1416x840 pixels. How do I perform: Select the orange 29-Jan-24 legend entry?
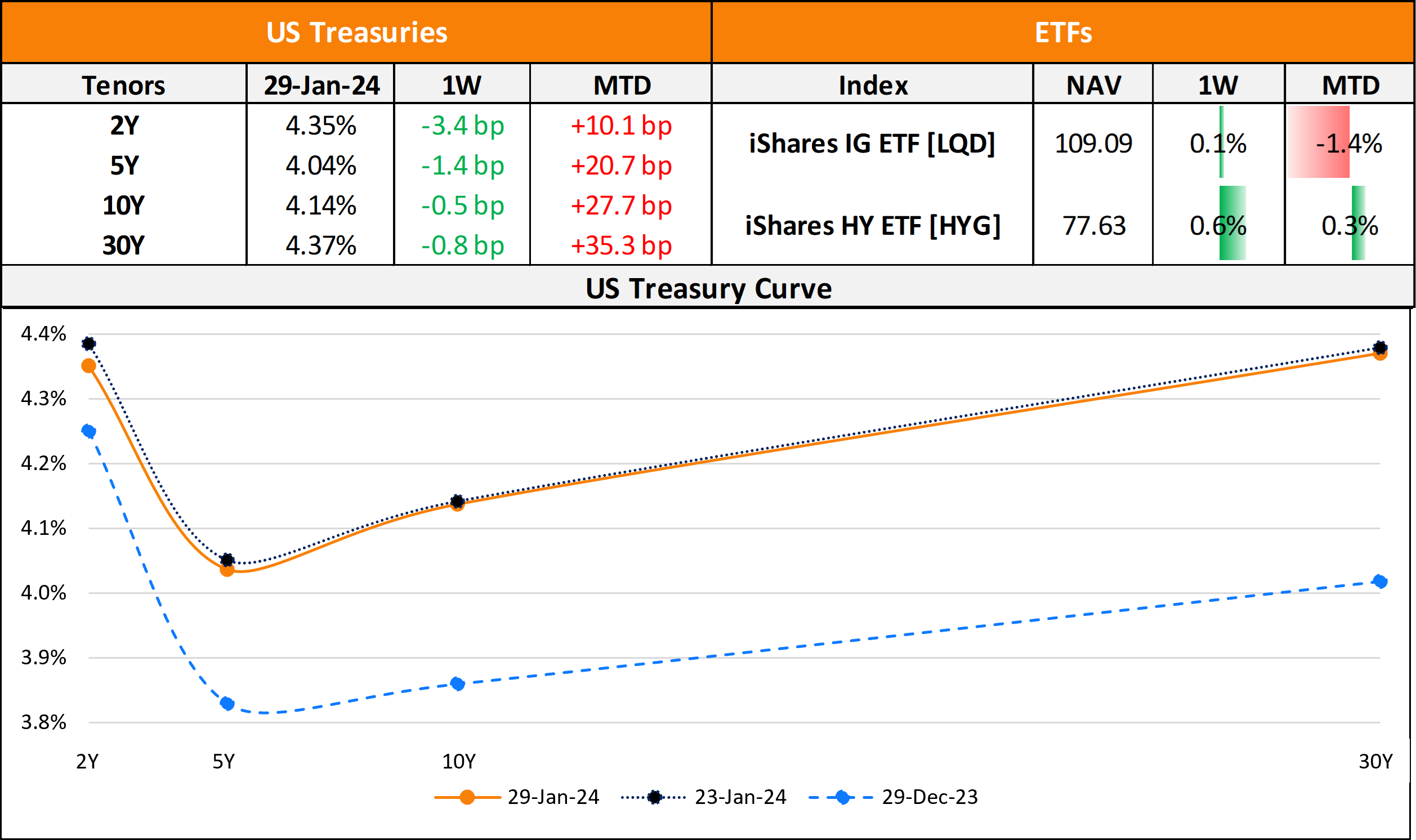click(516, 797)
